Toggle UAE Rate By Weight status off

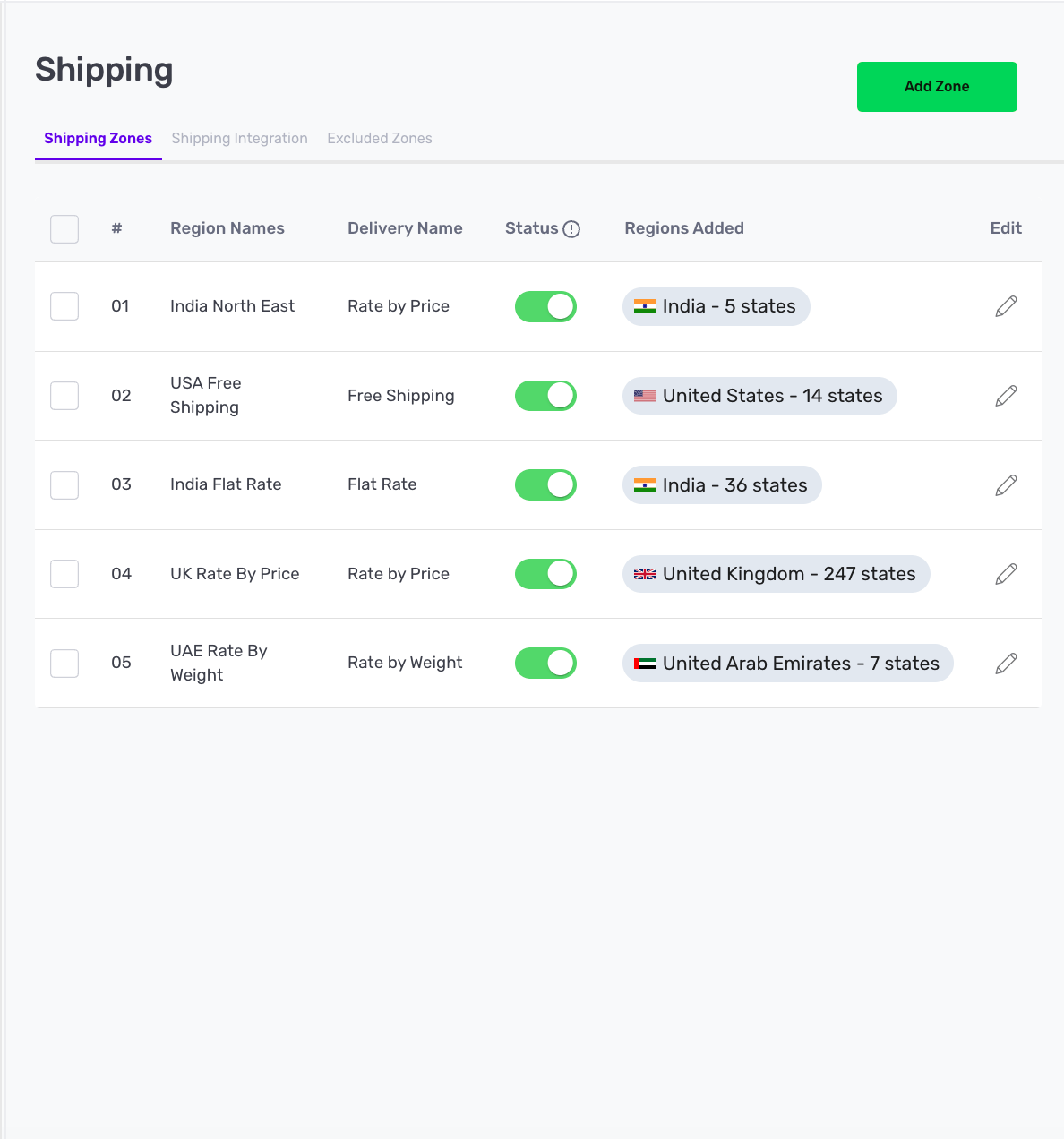545,664
